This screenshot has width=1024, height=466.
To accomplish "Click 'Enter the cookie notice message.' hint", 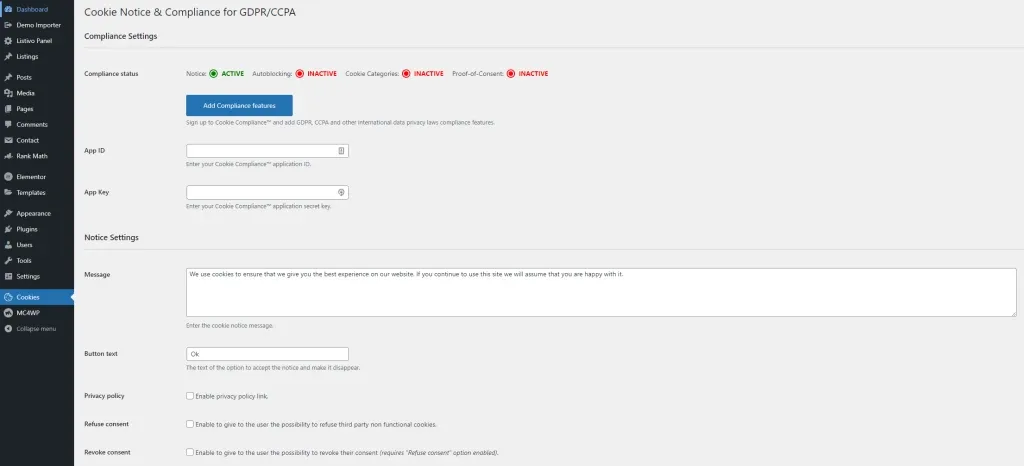I will pos(229,325).
